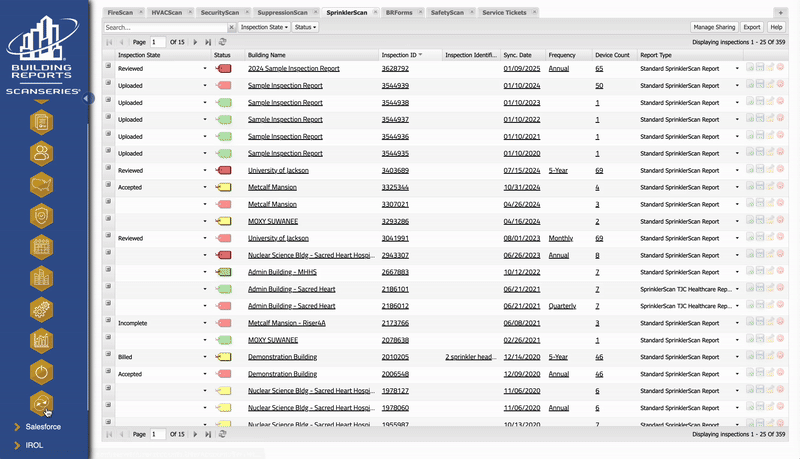
Task: Go to next page using top arrow
Action: point(195,42)
